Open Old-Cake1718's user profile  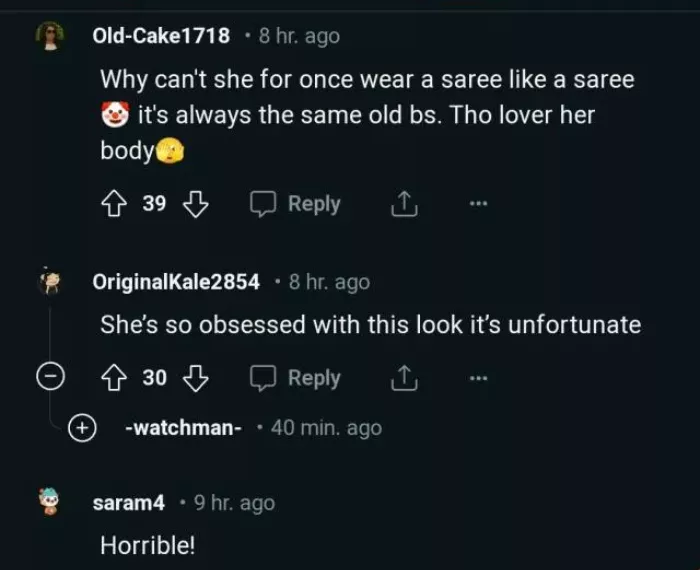pyautogui.click(x=161, y=36)
